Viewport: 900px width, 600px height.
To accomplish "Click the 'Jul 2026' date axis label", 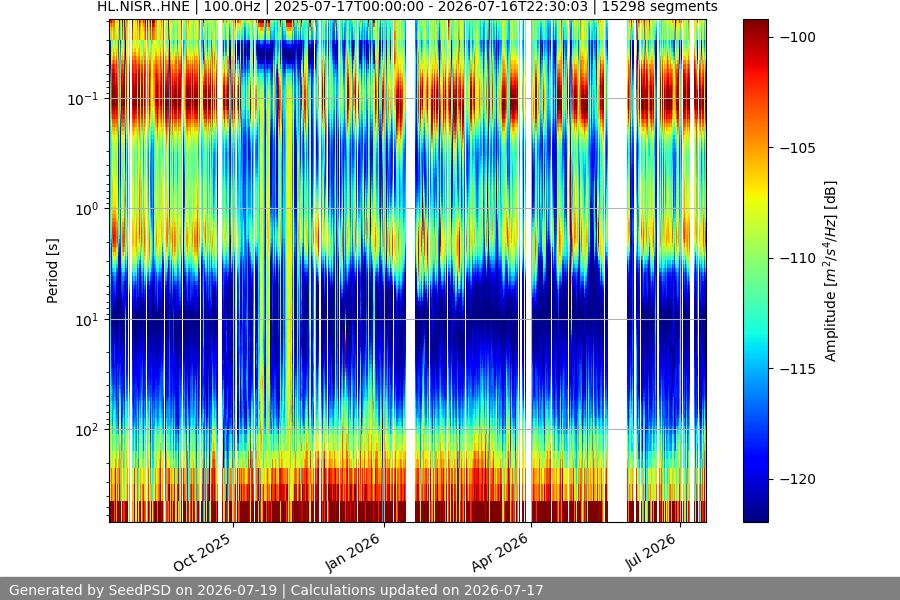I will pyautogui.click(x=651, y=552).
